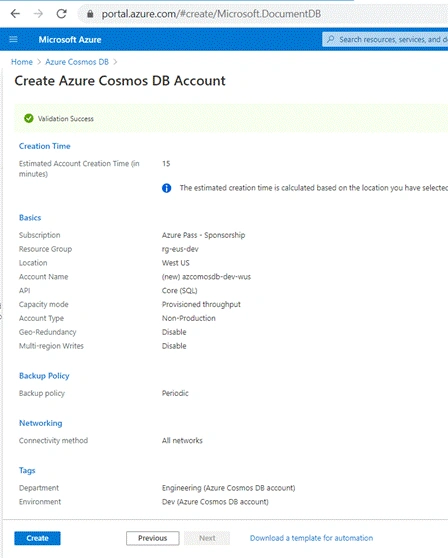Viewport: 448px width, 558px height.
Task: Click the 'Account Name' label
Action: [x=43, y=277]
